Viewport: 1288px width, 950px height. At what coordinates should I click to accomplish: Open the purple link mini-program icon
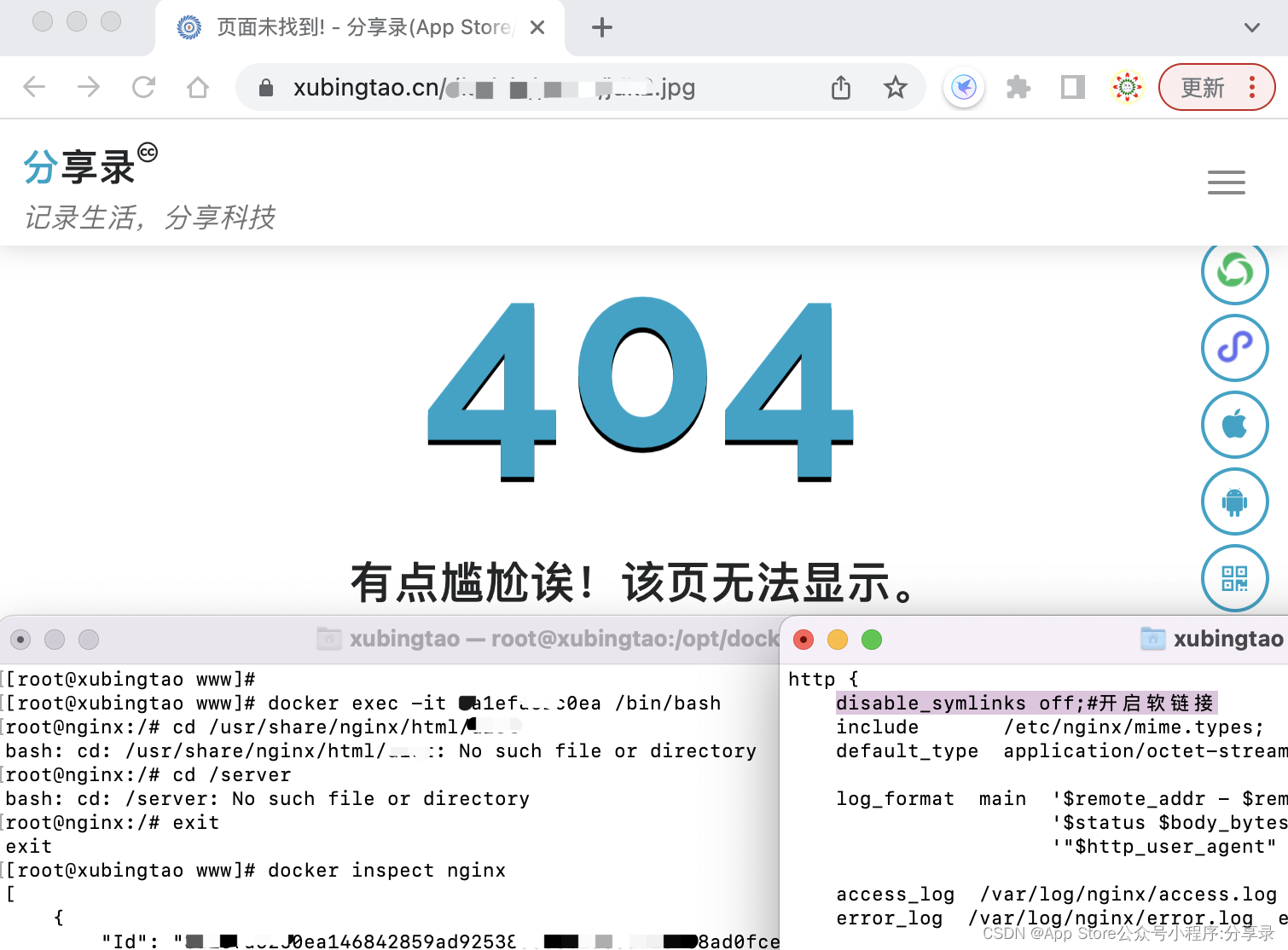[1234, 347]
